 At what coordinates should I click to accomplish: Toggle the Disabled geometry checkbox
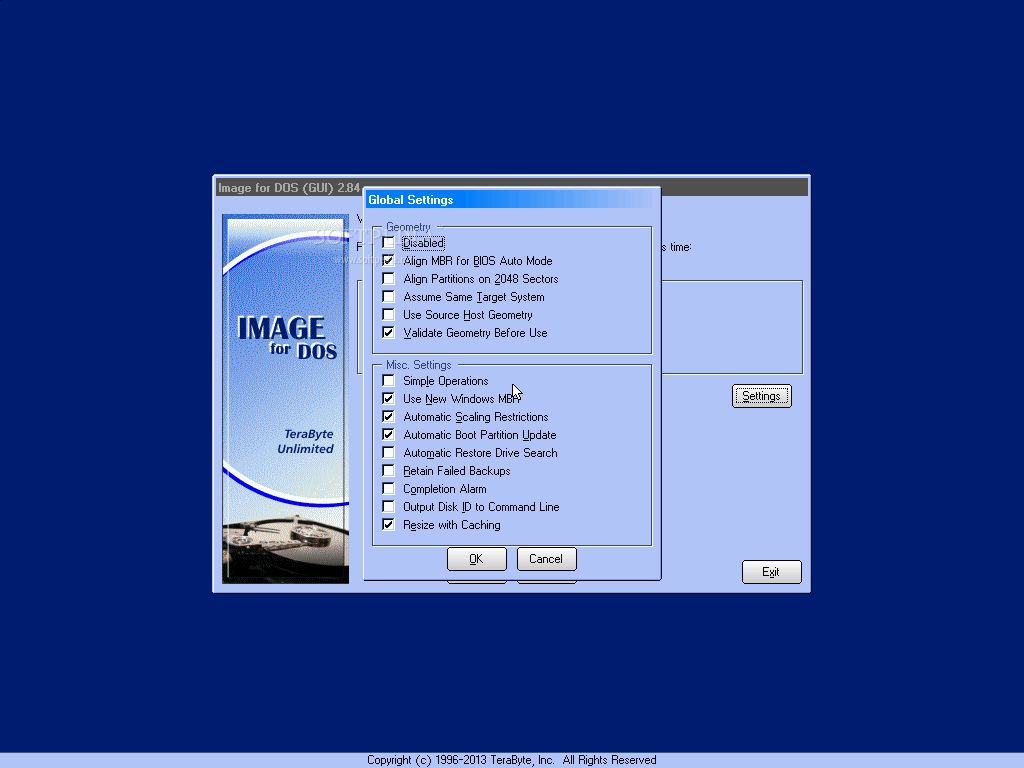pyautogui.click(x=389, y=243)
